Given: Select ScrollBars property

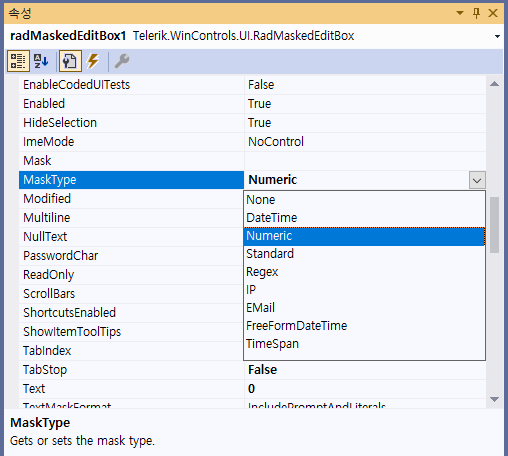Looking at the screenshot, I should click(x=131, y=294).
